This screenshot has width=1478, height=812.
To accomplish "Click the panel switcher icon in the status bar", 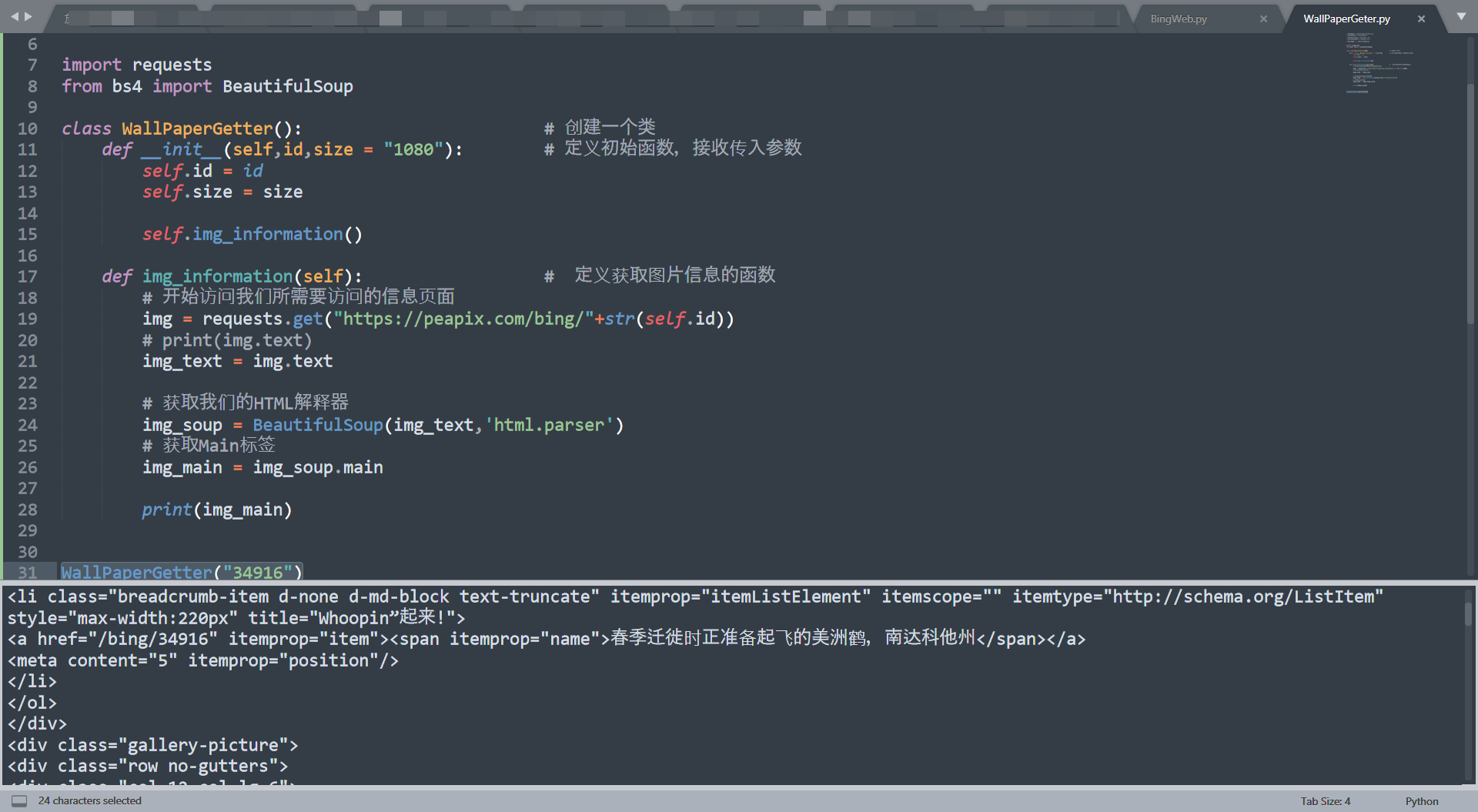I will coord(18,800).
